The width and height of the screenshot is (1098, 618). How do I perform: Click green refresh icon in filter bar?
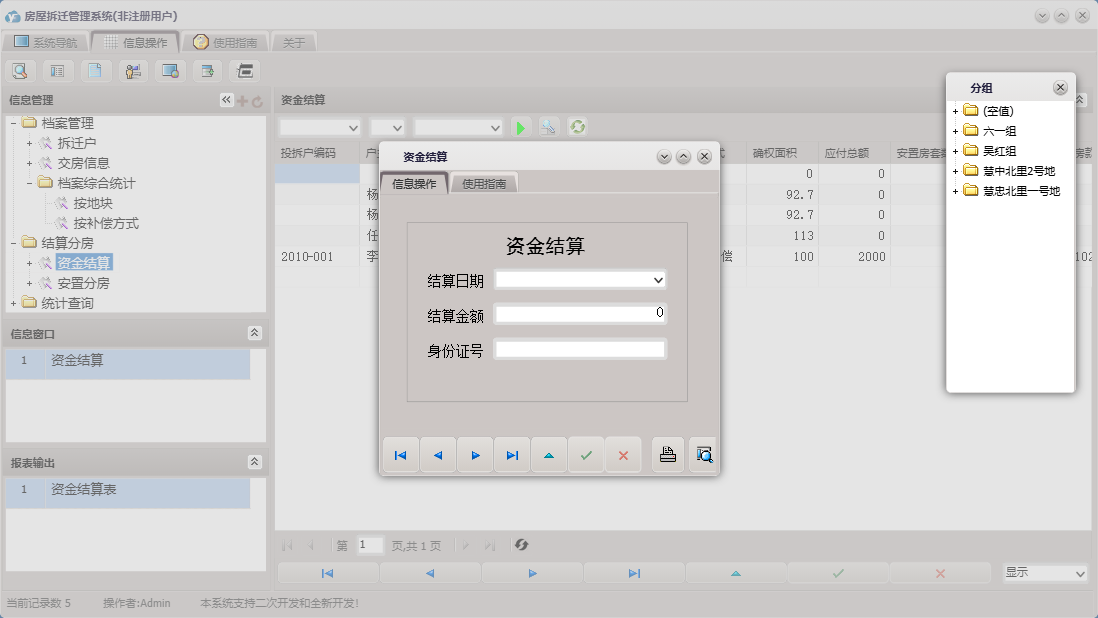tap(578, 127)
